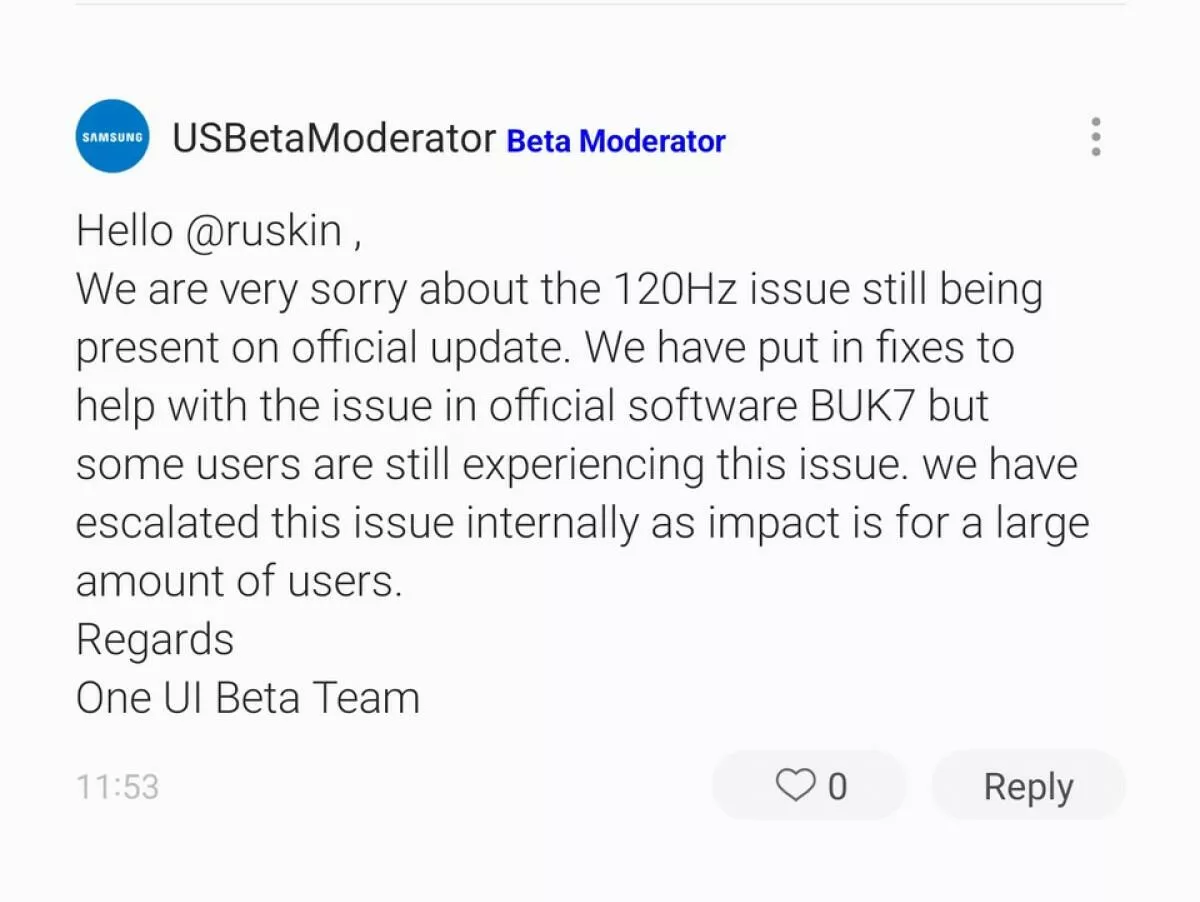This screenshot has width=1200, height=902.
Task: Click the Regards line
Action: (x=155, y=641)
